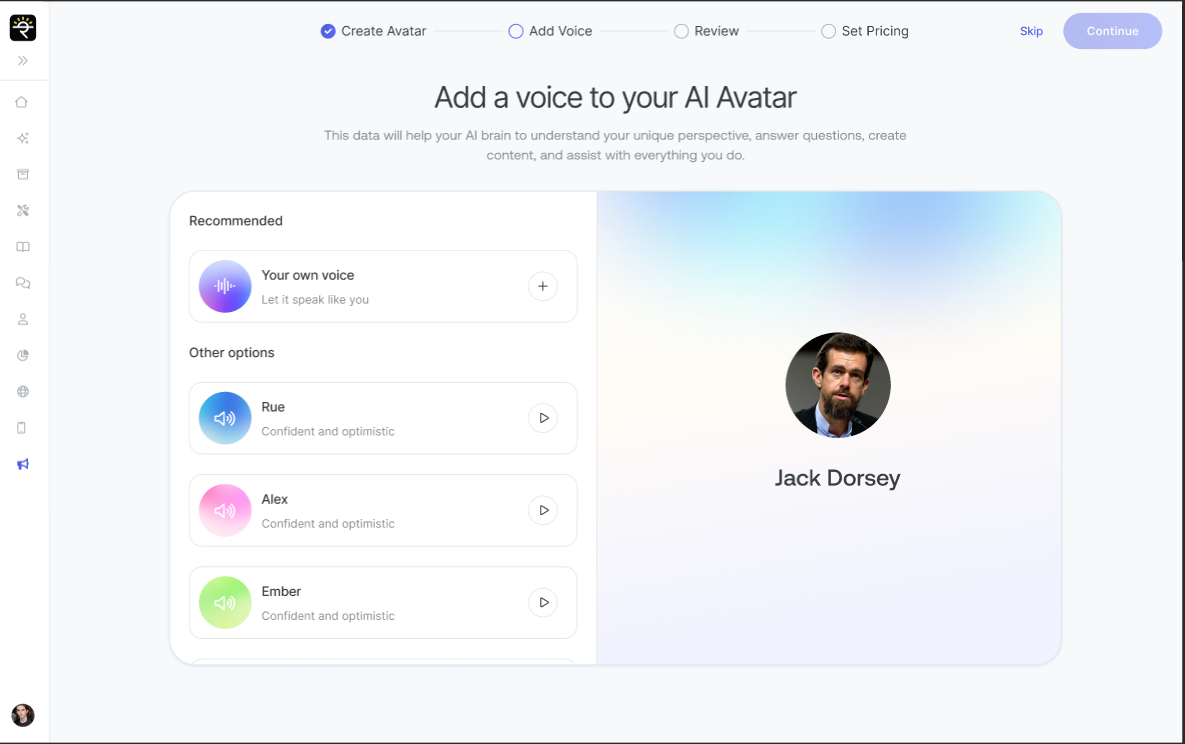
Task: Select the Rue voice option
Action: coord(383,418)
